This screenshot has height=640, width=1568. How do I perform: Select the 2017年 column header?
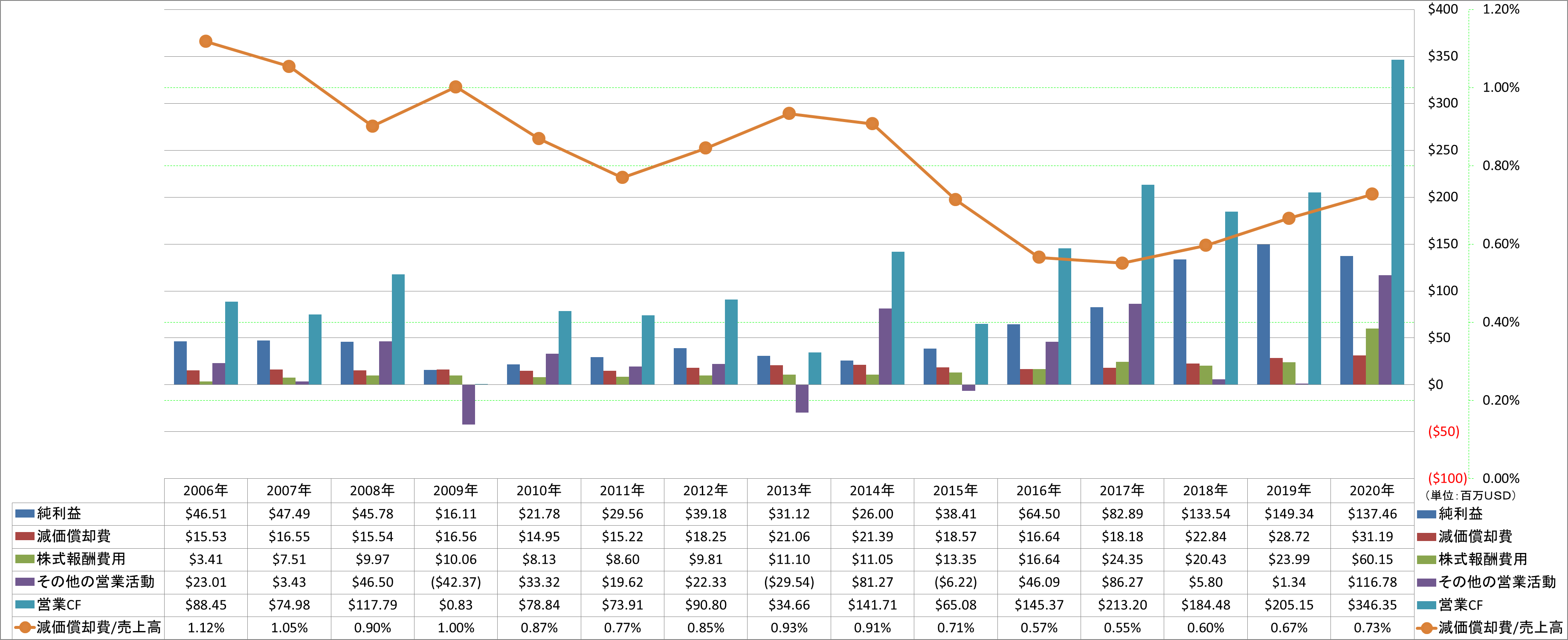pos(1122,490)
